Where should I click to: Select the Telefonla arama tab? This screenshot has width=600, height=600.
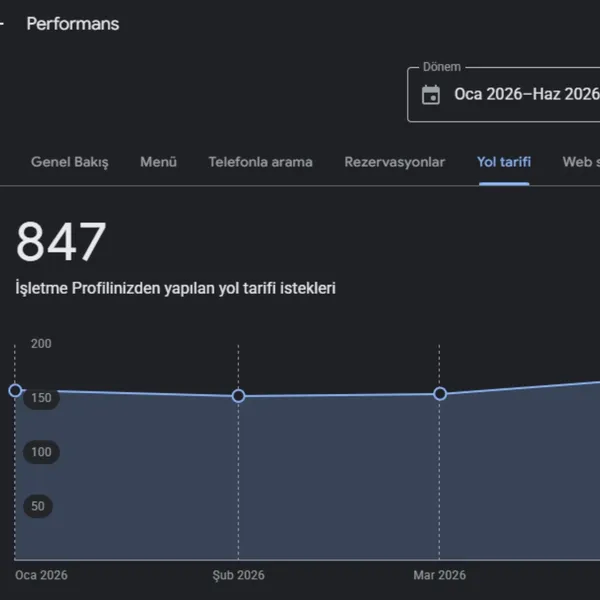261,162
